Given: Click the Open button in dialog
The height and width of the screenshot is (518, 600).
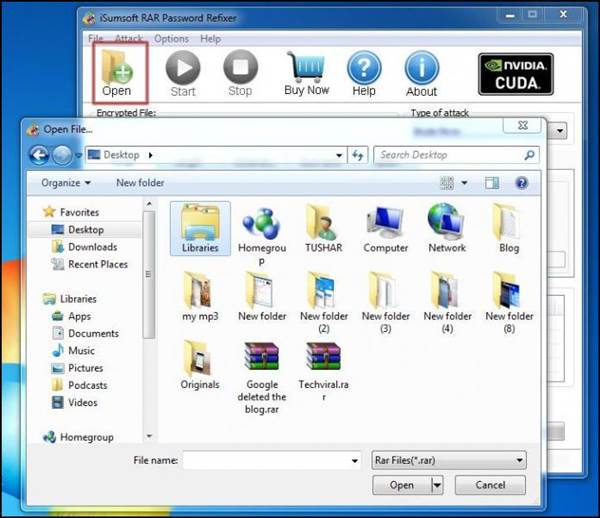Looking at the screenshot, I should pyautogui.click(x=402, y=485).
